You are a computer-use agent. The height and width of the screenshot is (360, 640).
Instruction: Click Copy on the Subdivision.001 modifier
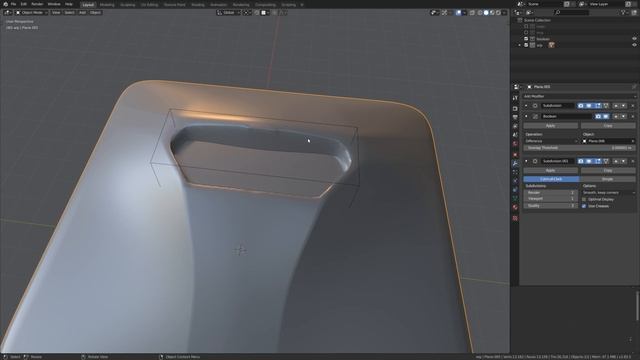coord(608,171)
